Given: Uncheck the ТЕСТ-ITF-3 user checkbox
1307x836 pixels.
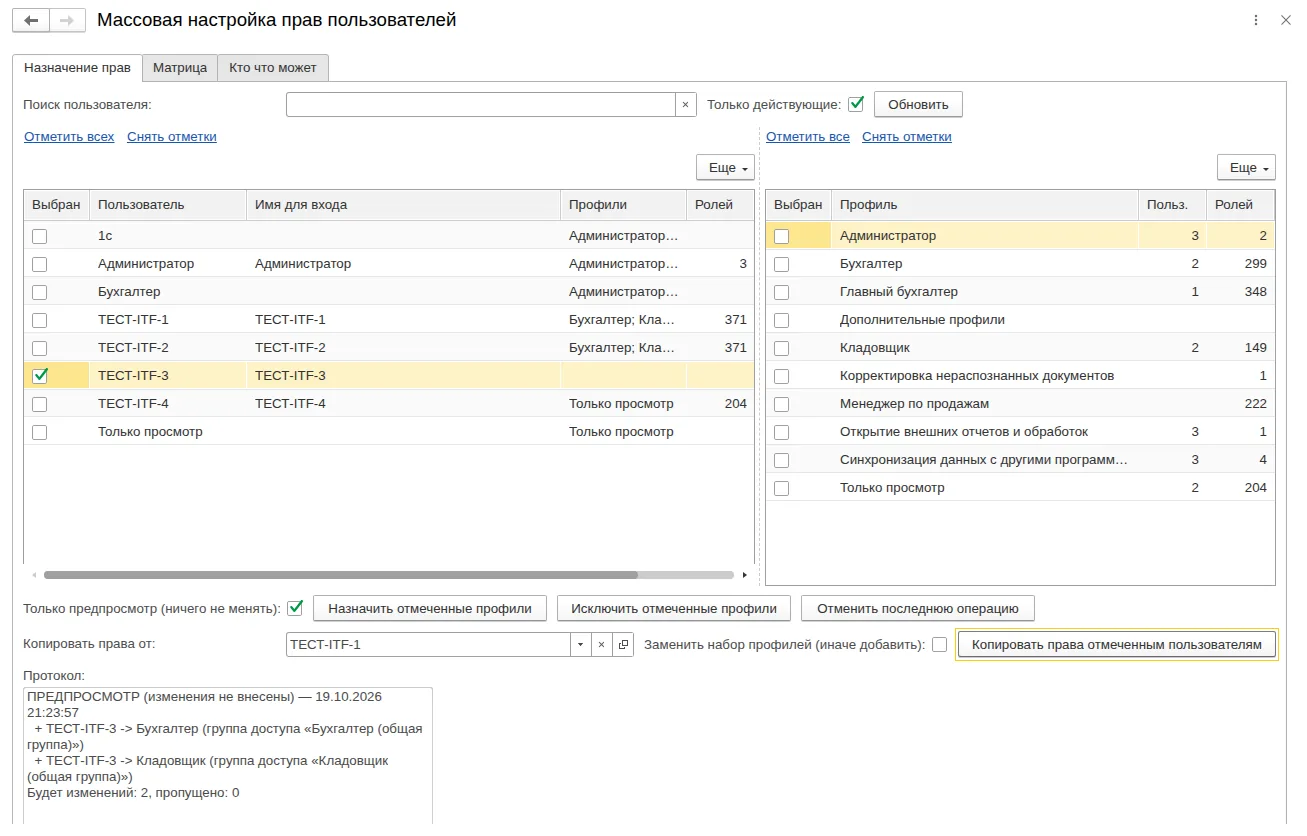Looking at the screenshot, I should [x=40, y=376].
